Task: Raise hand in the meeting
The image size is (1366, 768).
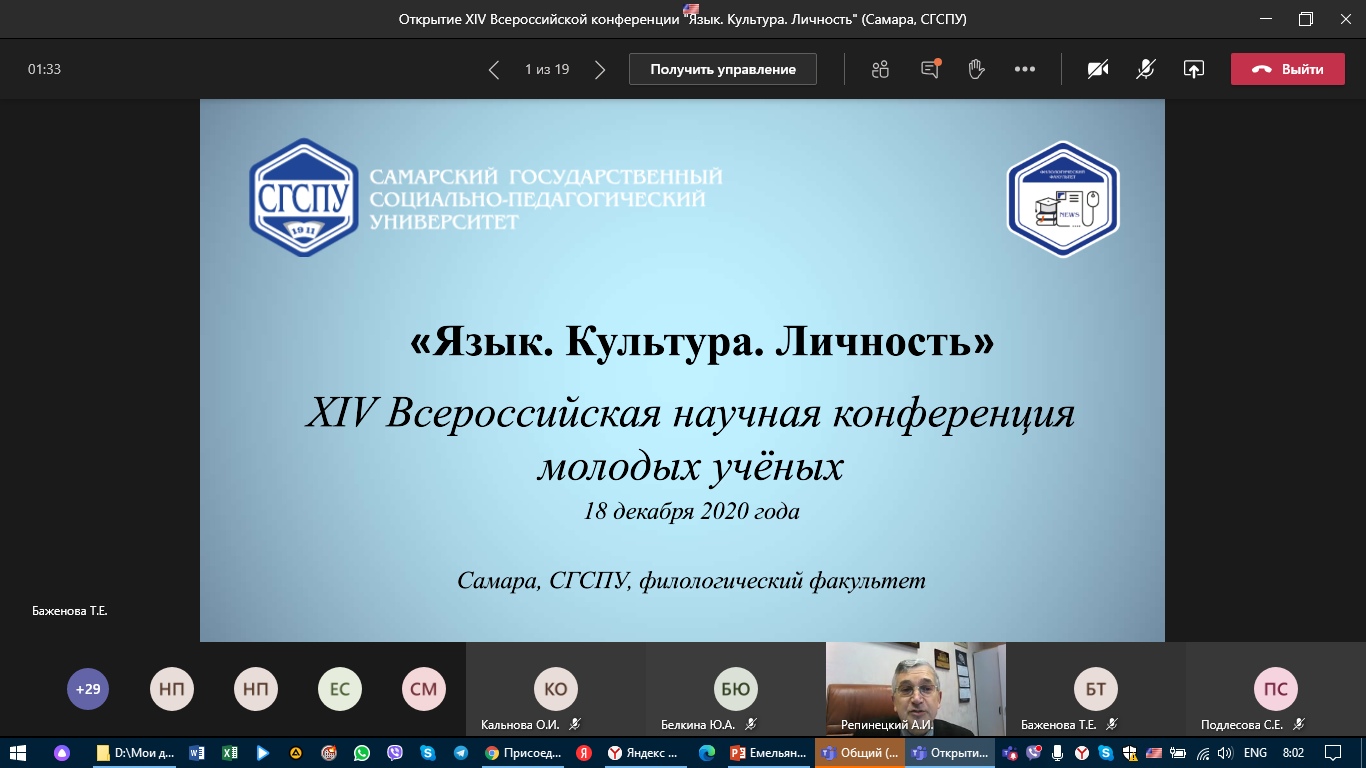Action: 977,69
